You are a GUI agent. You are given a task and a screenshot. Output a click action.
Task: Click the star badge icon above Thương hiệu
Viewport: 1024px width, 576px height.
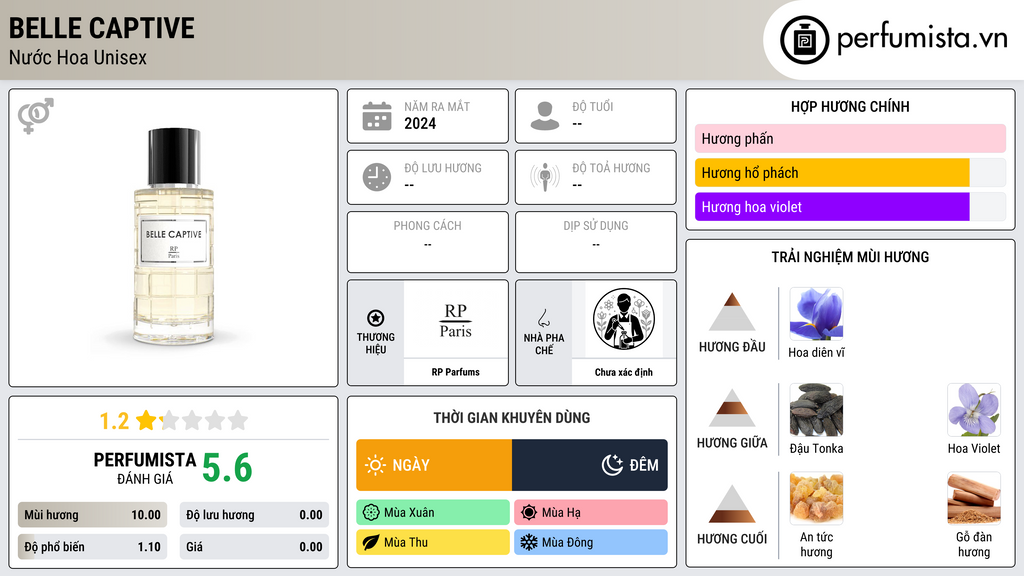[x=376, y=318]
